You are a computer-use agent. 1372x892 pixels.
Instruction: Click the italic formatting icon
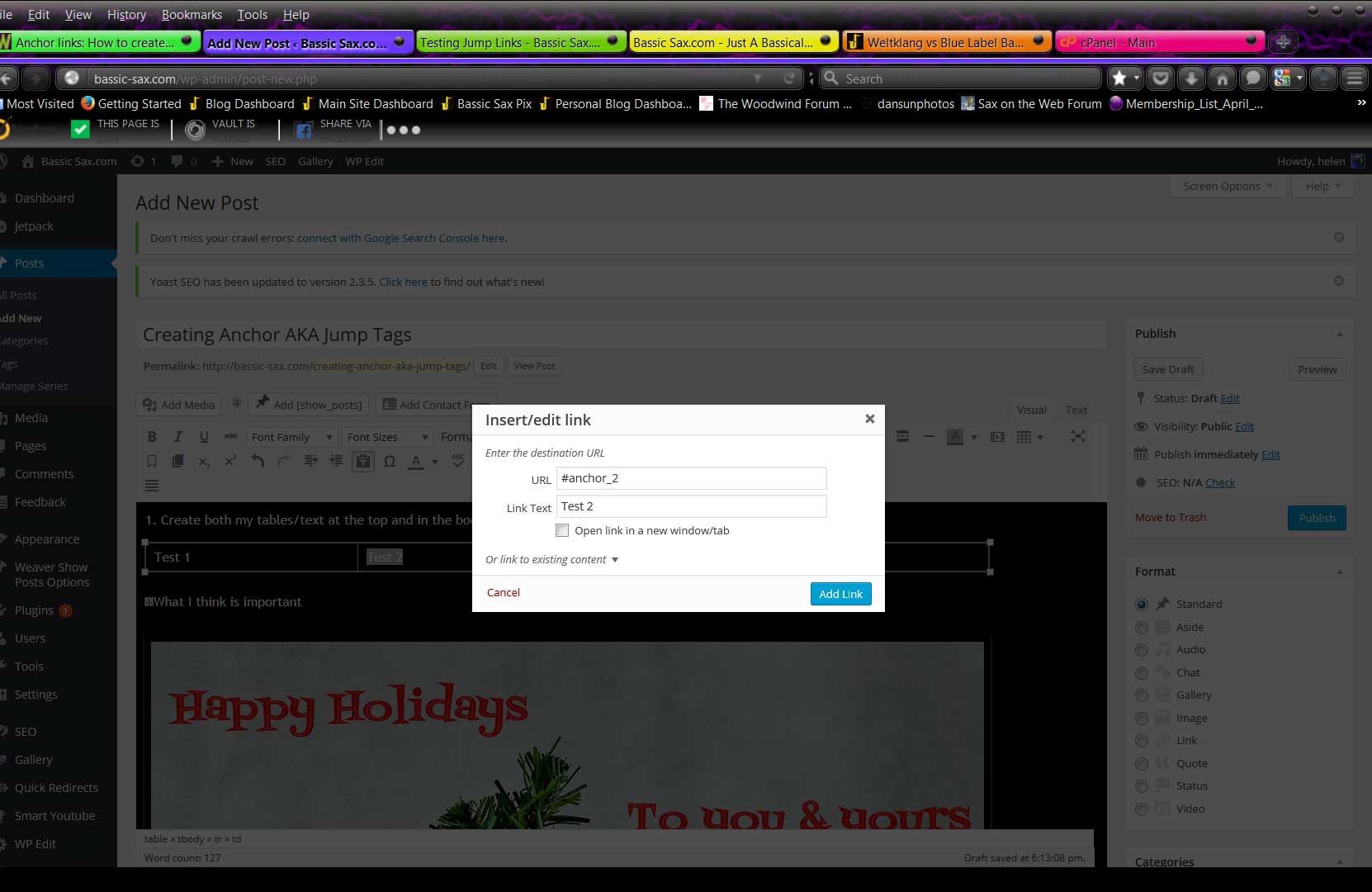177,437
